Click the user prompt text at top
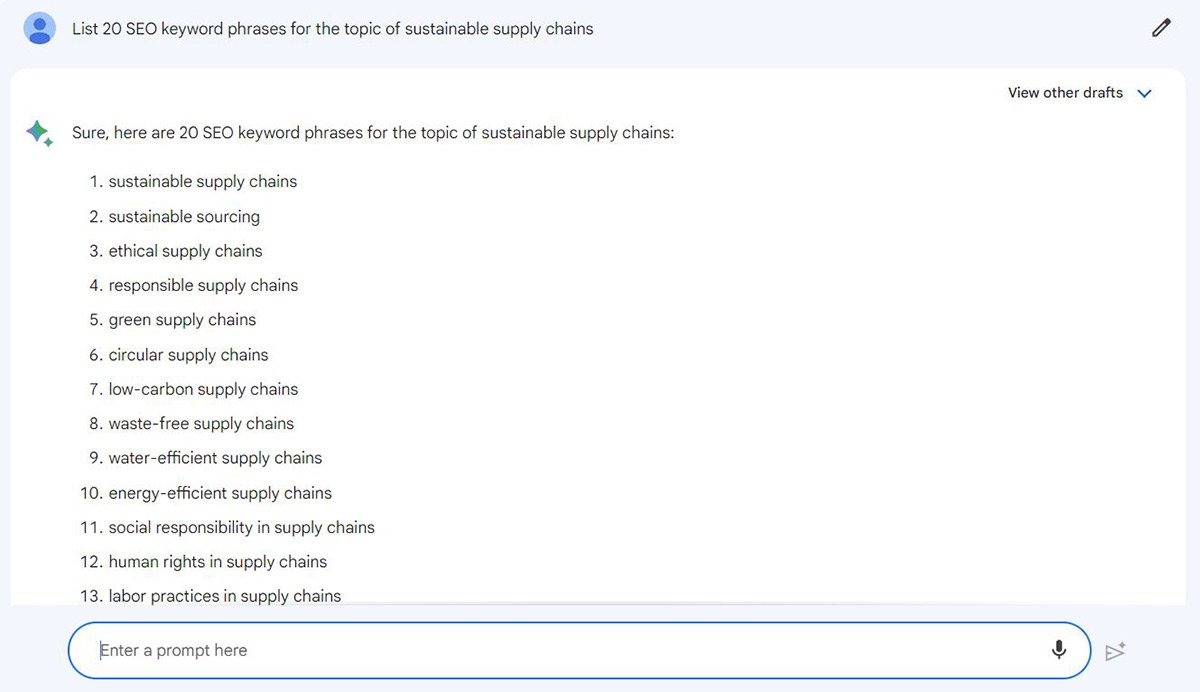 pos(332,29)
